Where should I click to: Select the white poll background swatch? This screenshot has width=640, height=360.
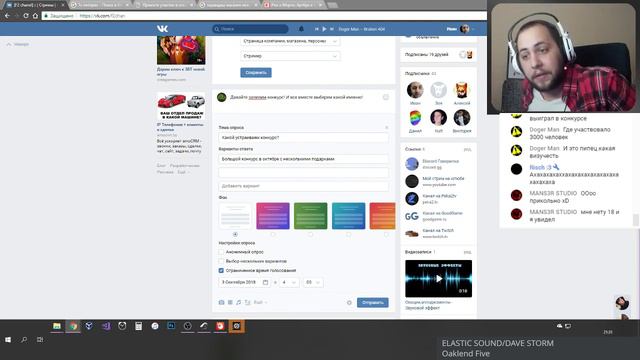click(235, 216)
